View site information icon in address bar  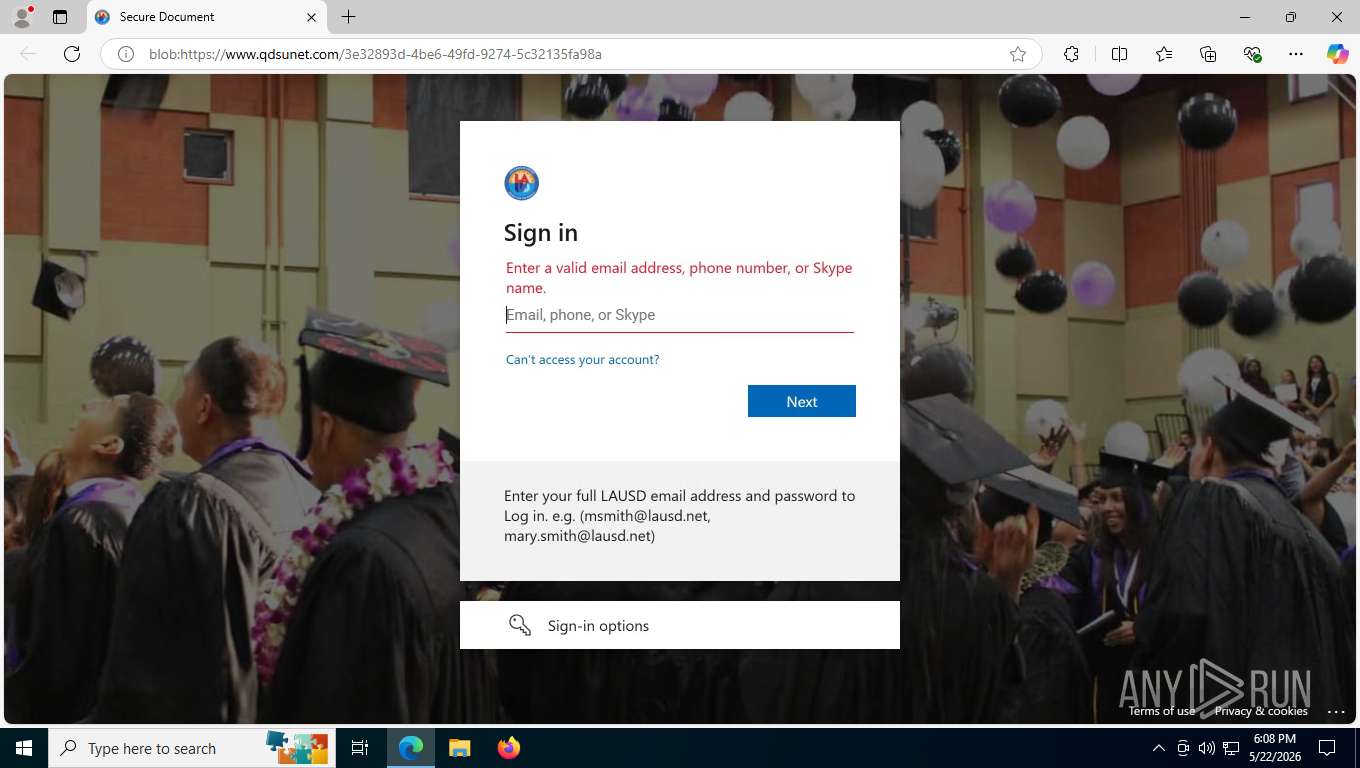pyautogui.click(x=126, y=54)
